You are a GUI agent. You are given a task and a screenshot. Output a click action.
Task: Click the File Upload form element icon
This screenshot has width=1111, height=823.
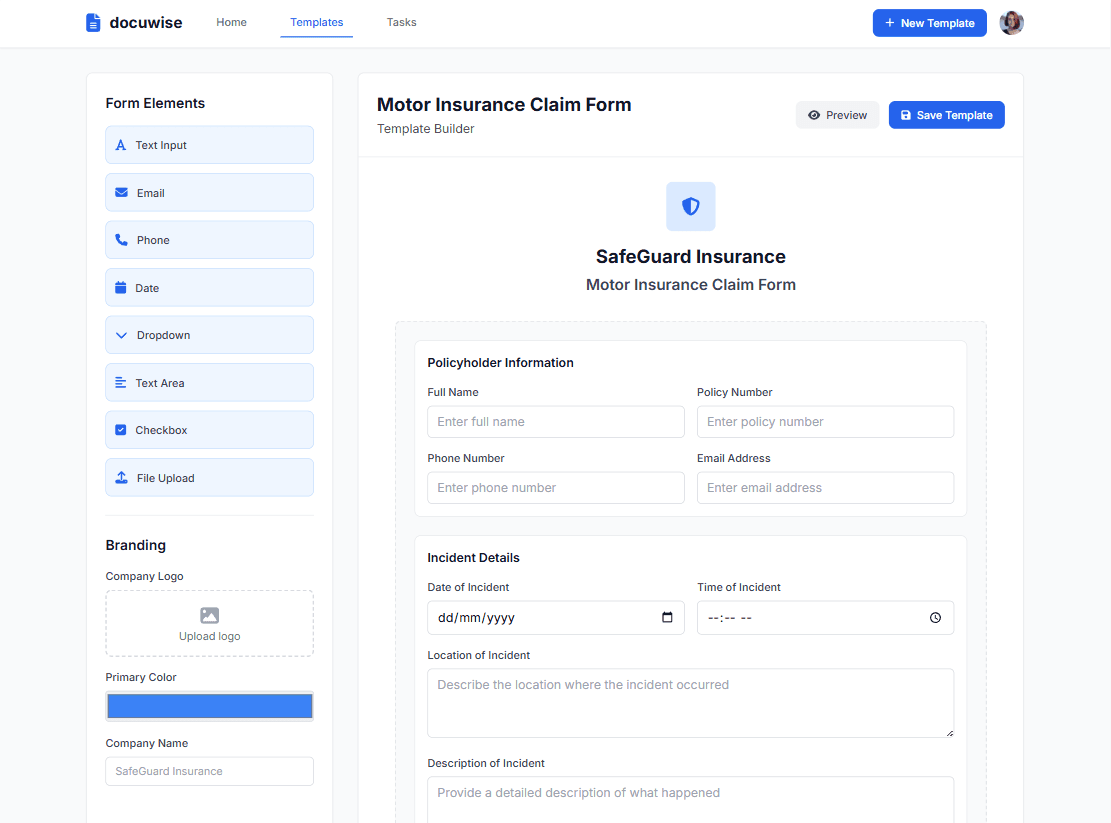pyautogui.click(x=121, y=477)
